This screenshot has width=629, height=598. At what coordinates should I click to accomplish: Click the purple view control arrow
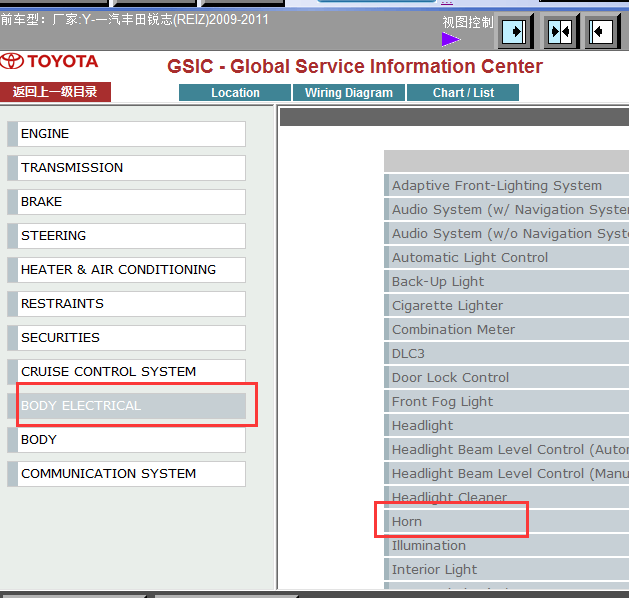451,39
